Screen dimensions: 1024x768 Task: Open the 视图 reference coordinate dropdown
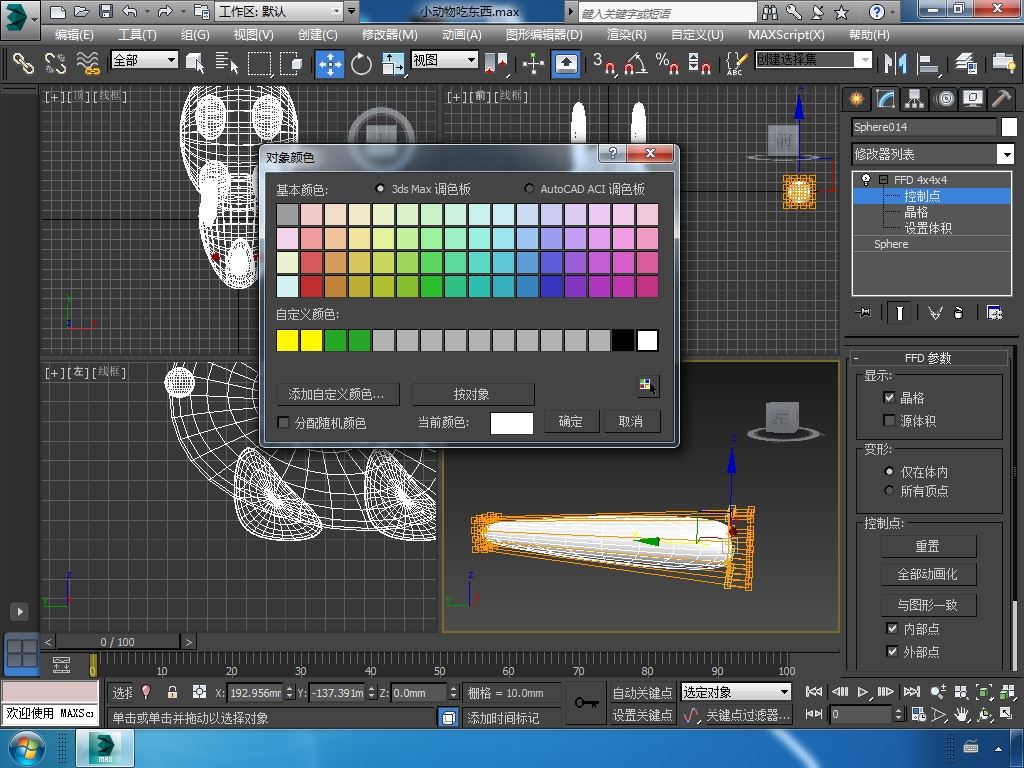click(x=445, y=60)
